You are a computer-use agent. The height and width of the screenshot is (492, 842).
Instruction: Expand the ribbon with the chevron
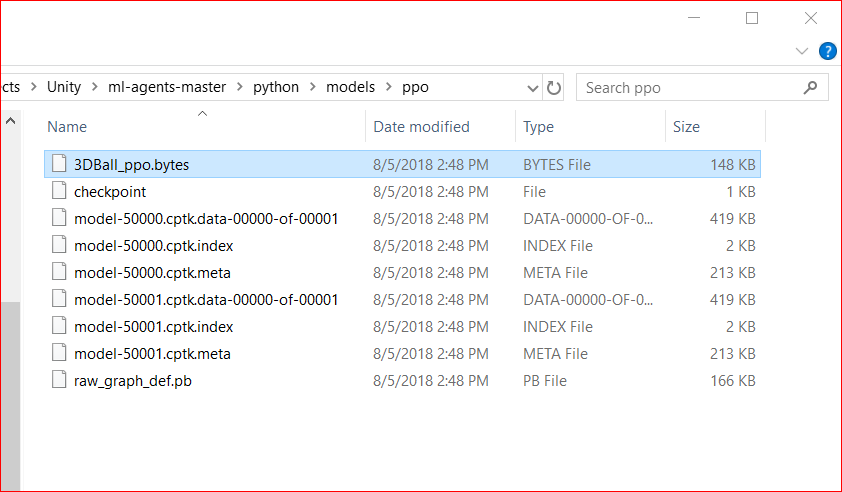tap(802, 51)
